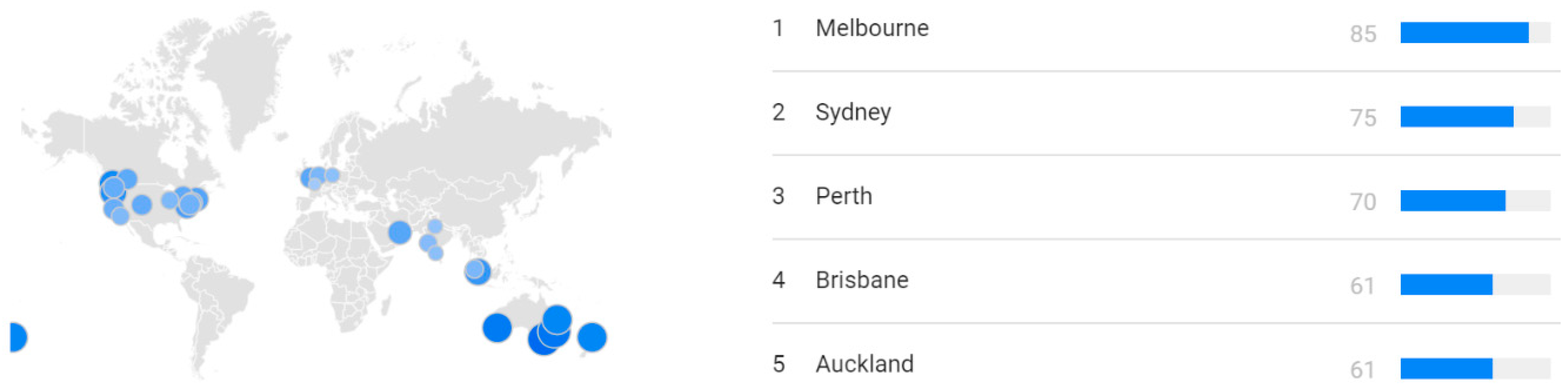Open the Sydney city entry
The width and height of the screenshot is (1568, 391).
pos(853,113)
